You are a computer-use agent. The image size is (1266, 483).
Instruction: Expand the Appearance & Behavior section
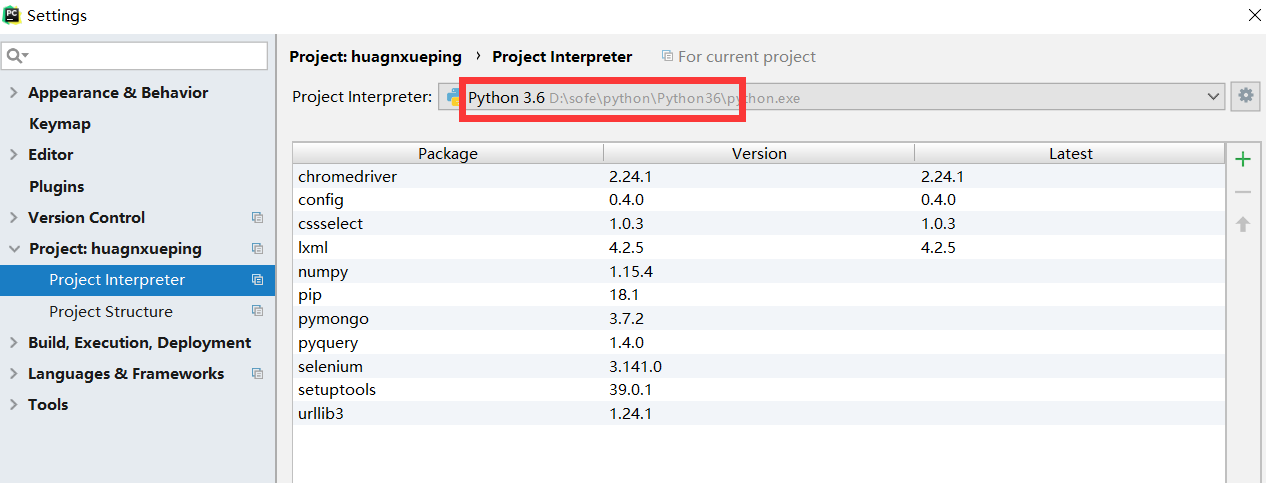pos(13,93)
